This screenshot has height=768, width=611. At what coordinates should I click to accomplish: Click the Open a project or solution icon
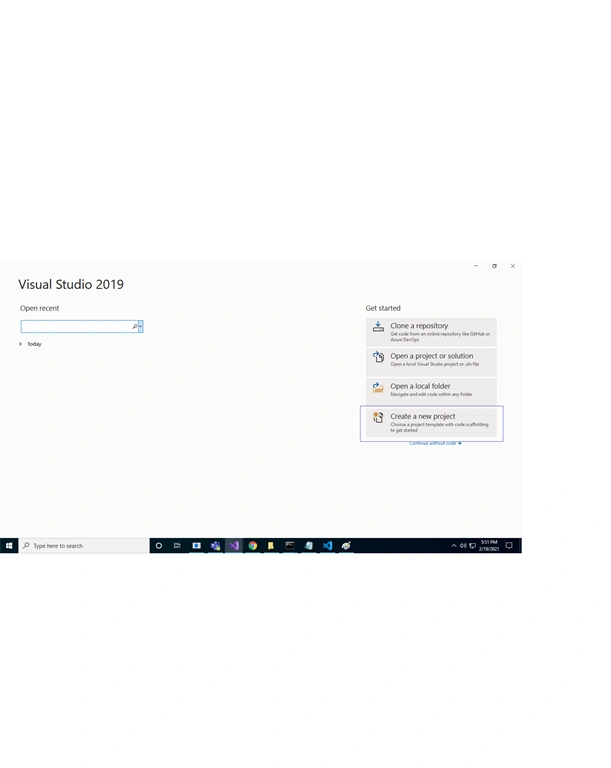click(x=378, y=357)
